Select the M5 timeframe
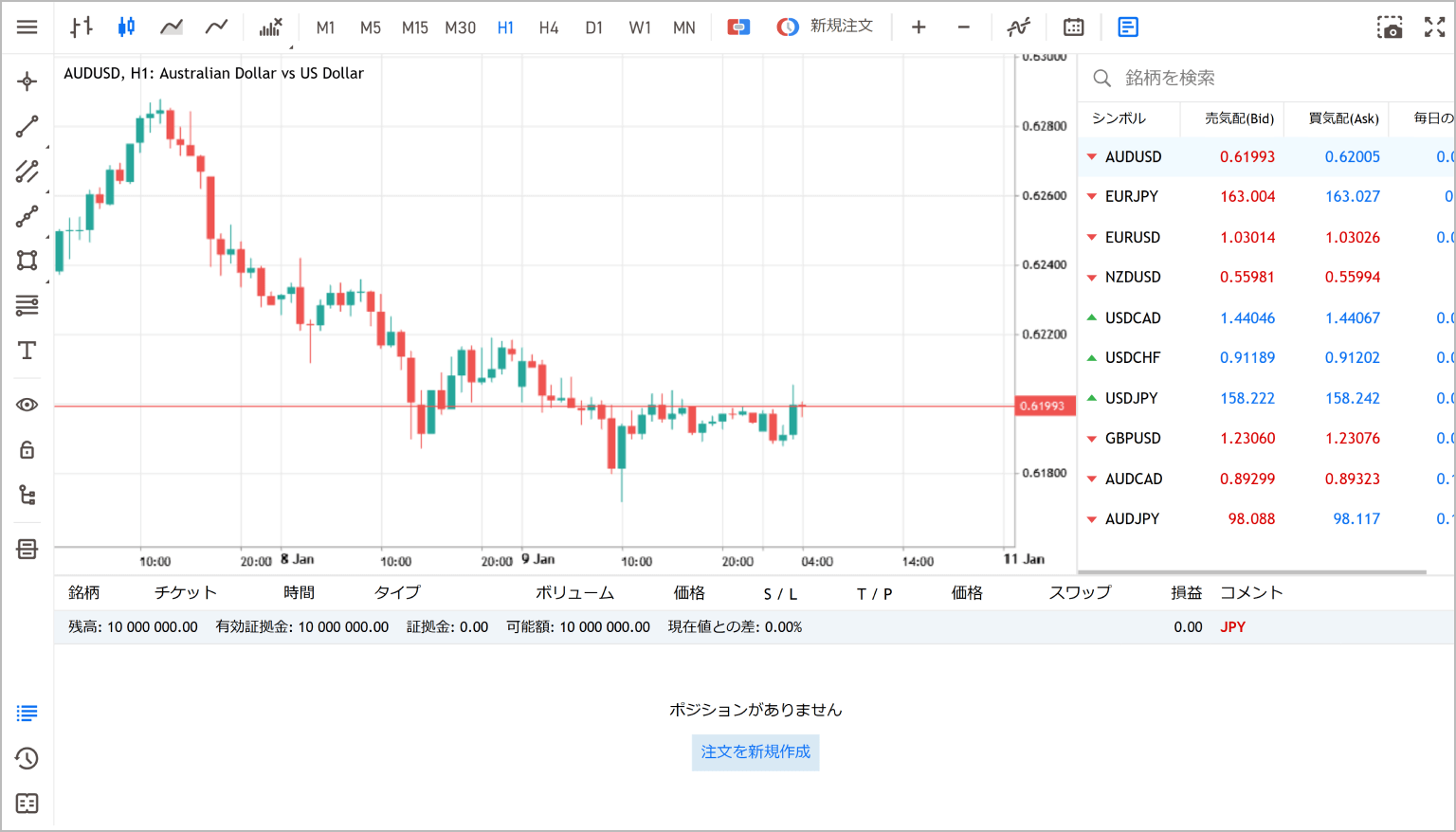Viewport: 1456px width, 832px height. click(370, 27)
